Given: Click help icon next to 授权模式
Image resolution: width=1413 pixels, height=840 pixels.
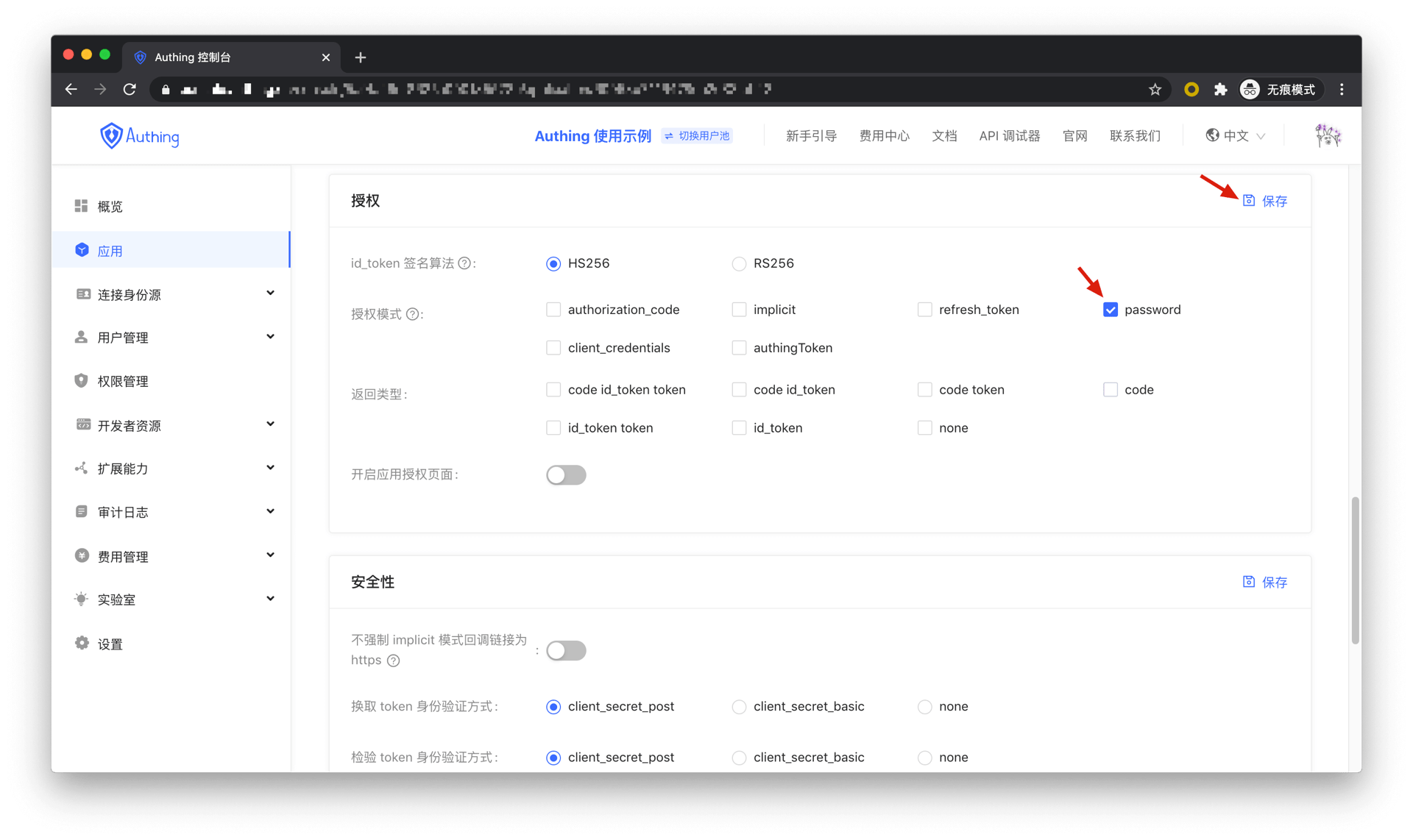Looking at the screenshot, I should [x=413, y=315].
